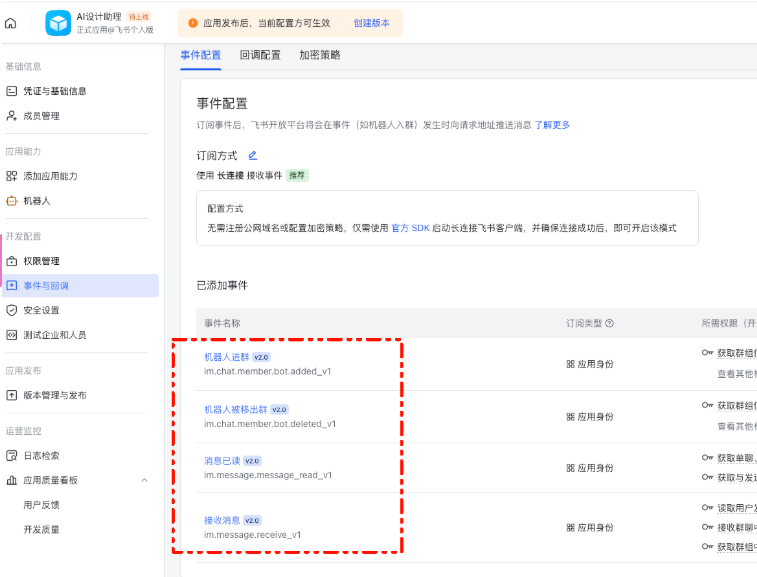Click v2.0 tag beside 接收消息
757x577 pixels.
252,521
